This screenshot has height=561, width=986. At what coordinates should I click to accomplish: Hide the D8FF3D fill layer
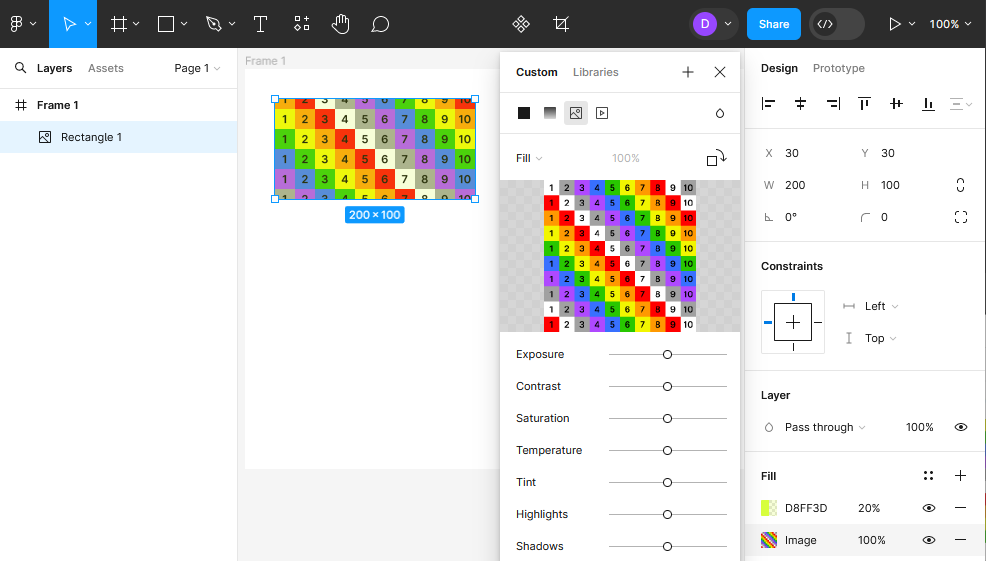(928, 508)
